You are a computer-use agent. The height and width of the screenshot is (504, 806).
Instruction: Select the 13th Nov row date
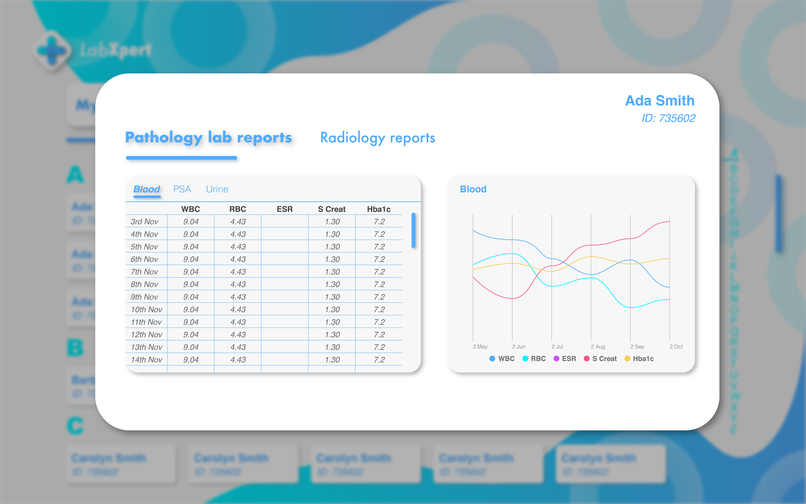146,347
